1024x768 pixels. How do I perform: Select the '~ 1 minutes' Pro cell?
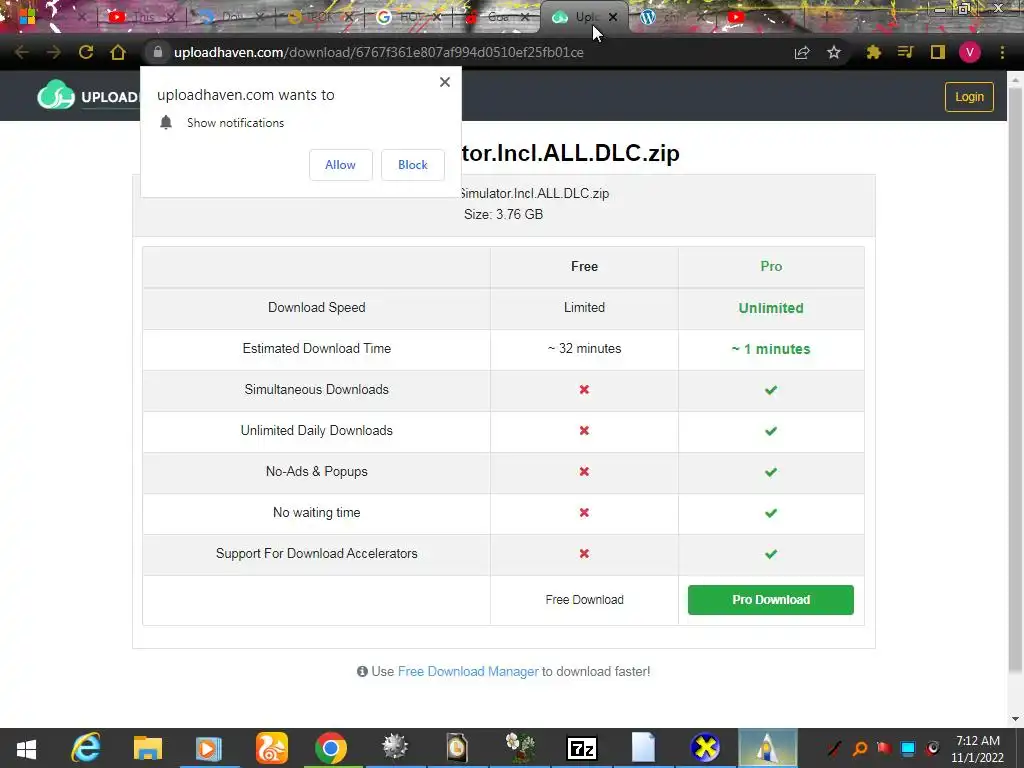click(771, 349)
